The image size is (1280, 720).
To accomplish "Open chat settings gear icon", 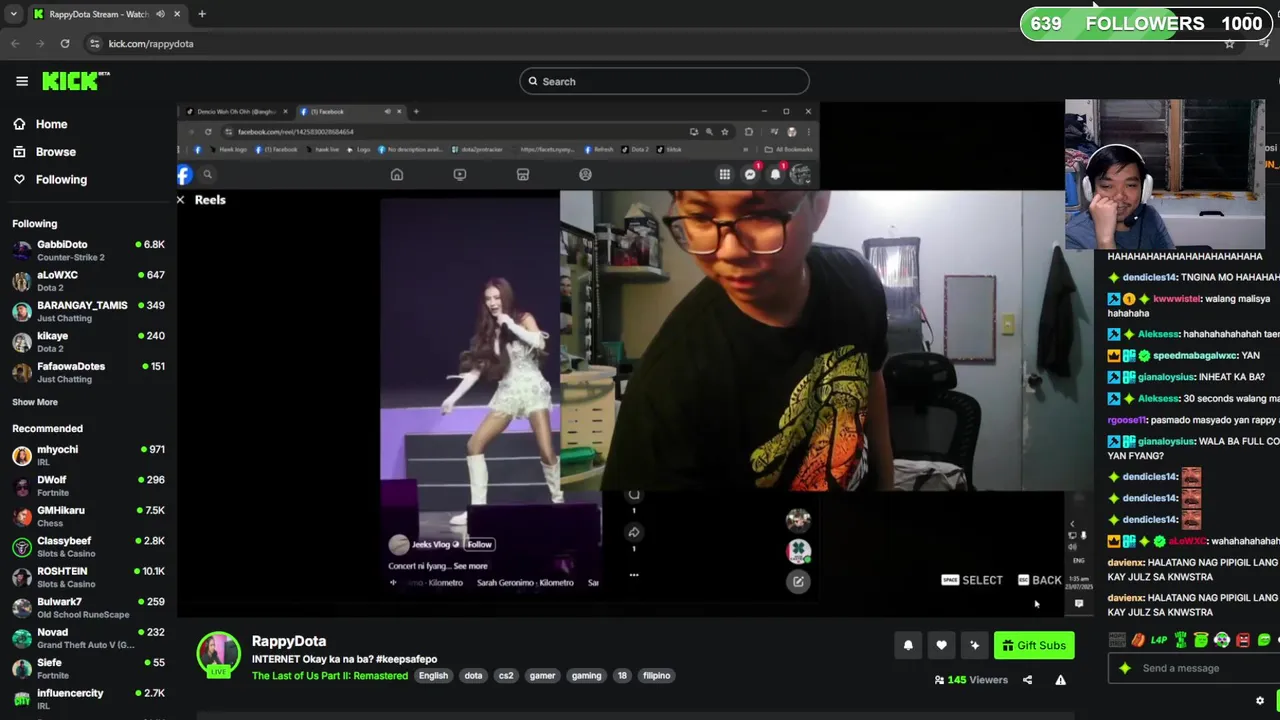I will pos(1260,700).
